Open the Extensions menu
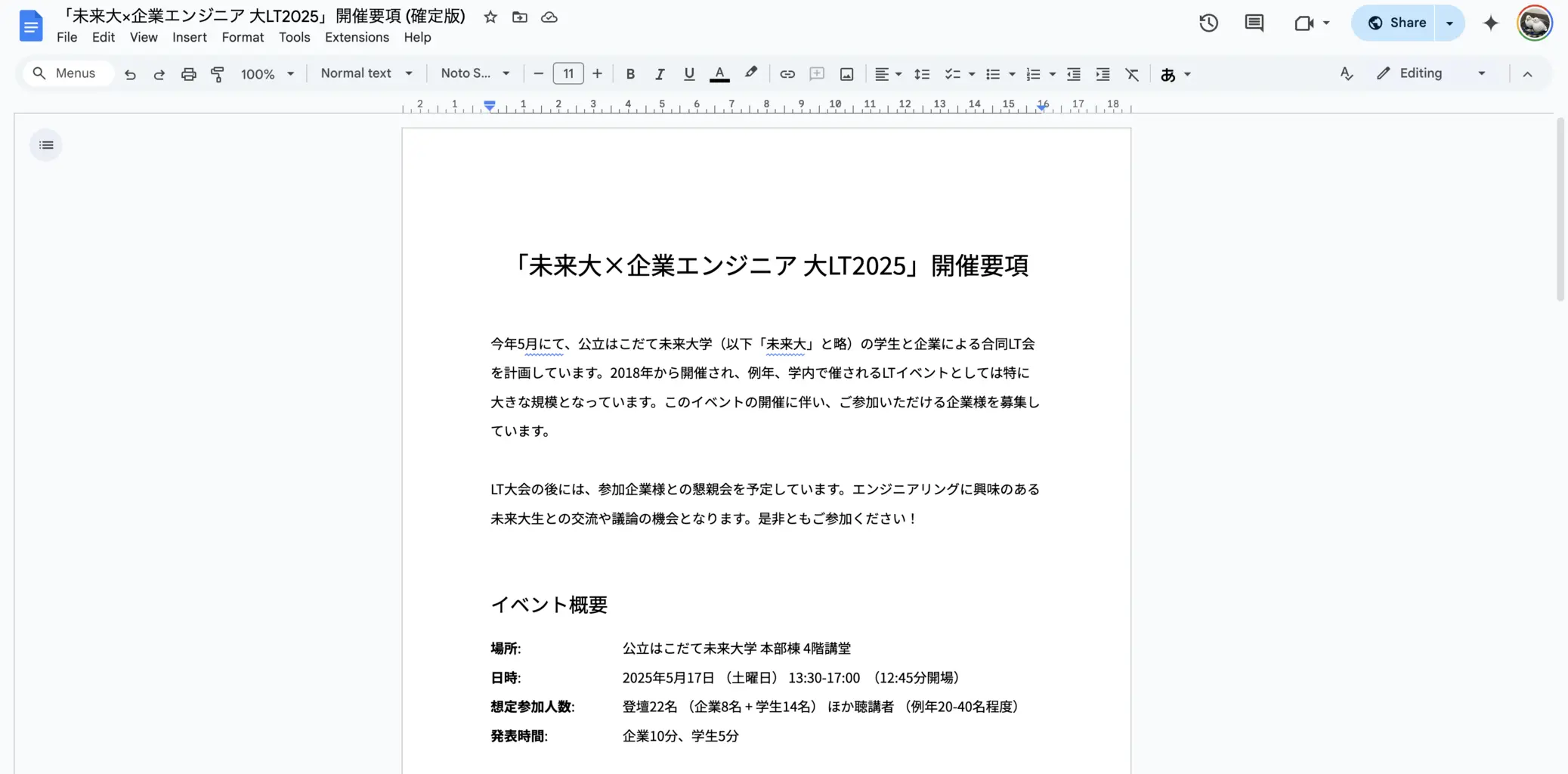Image resolution: width=1568 pixels, height=774 pixels. (357, 37)
